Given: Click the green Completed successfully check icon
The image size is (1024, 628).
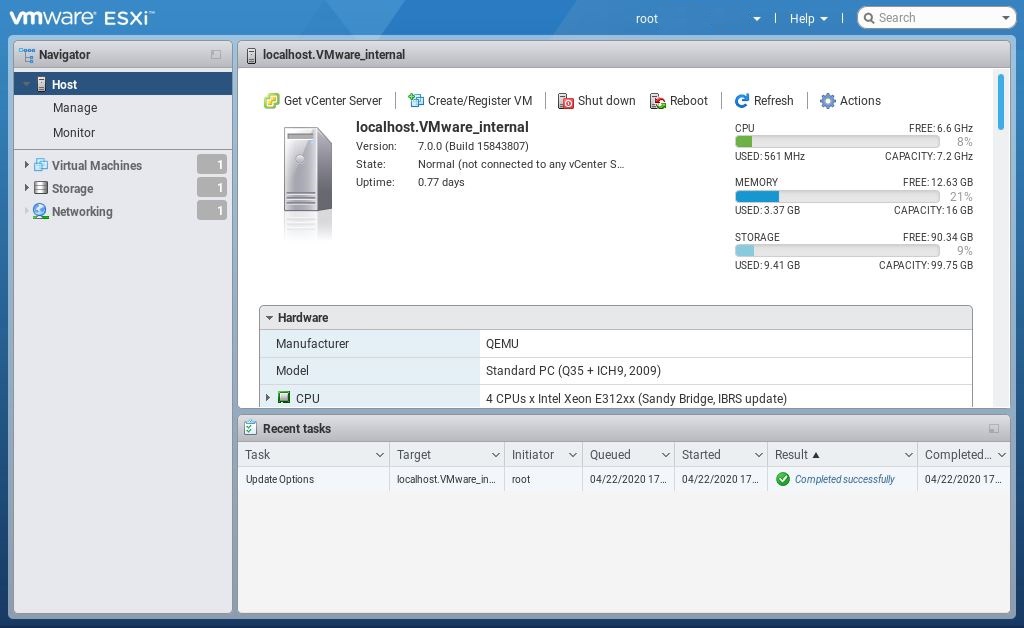Looking at the screenshot, I should pos(782,479).
